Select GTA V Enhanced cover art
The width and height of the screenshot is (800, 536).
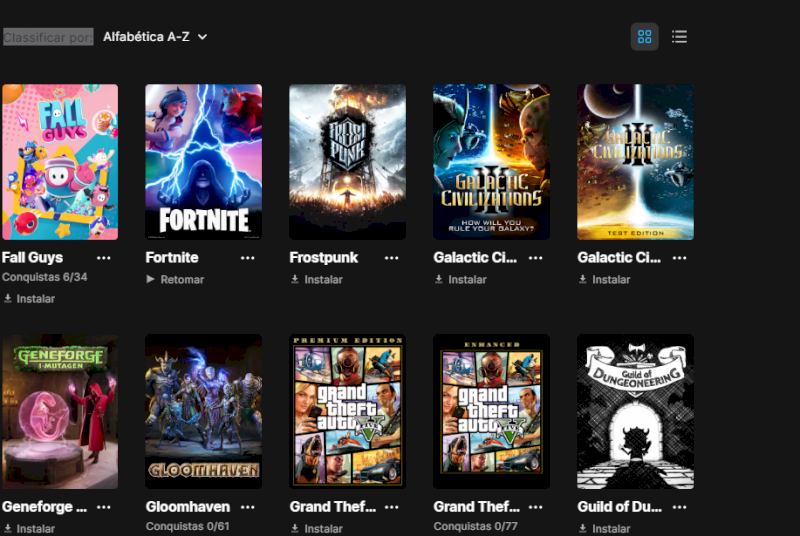(491, 412)
